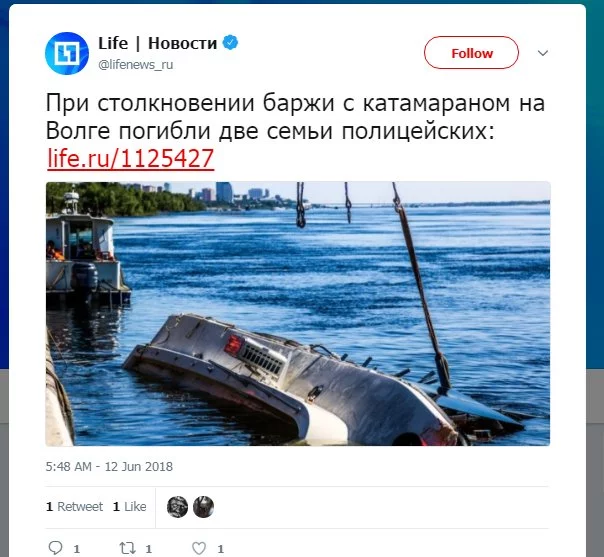Click the reply speech bubble icon
The image size is (604, 557).
tap(55, 548)
